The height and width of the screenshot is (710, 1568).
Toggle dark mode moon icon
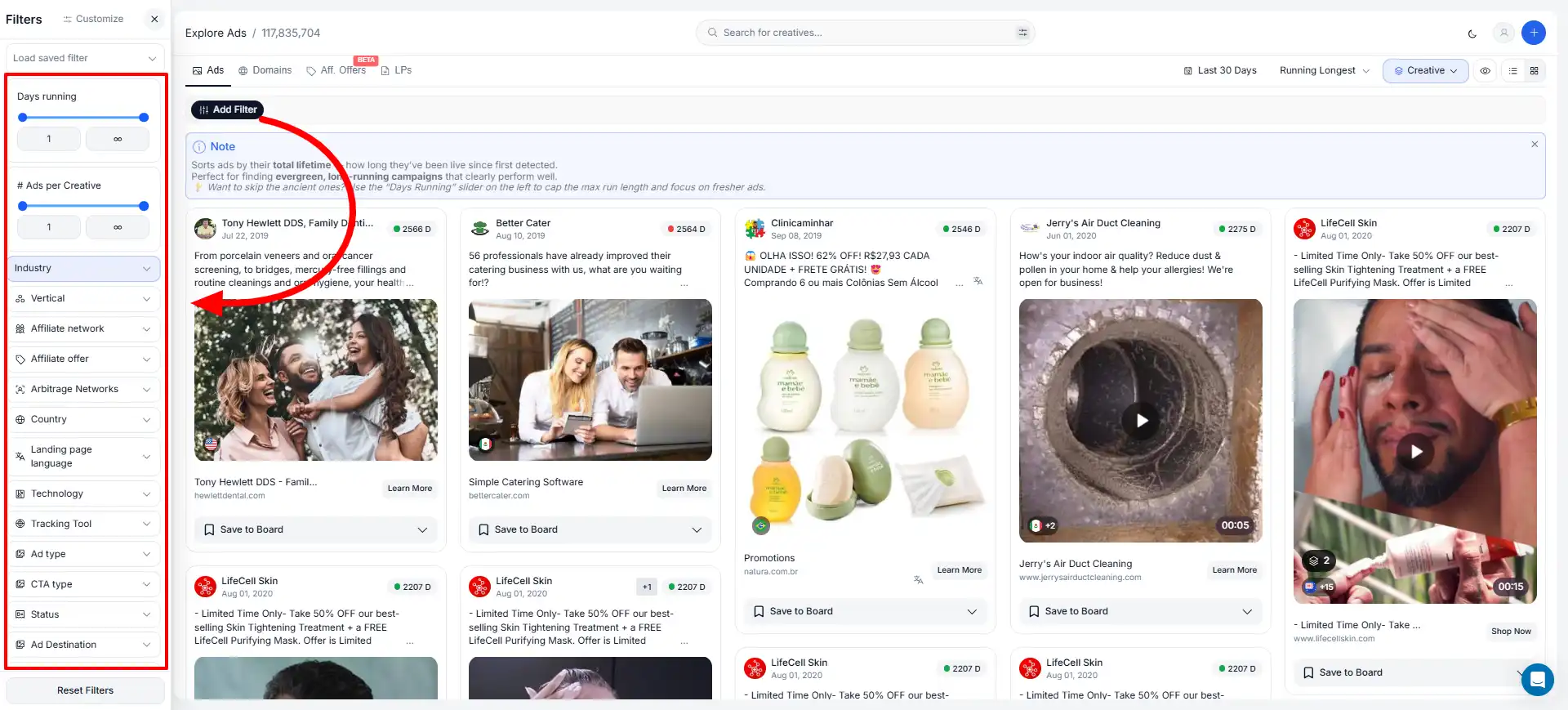point(1472,33)
